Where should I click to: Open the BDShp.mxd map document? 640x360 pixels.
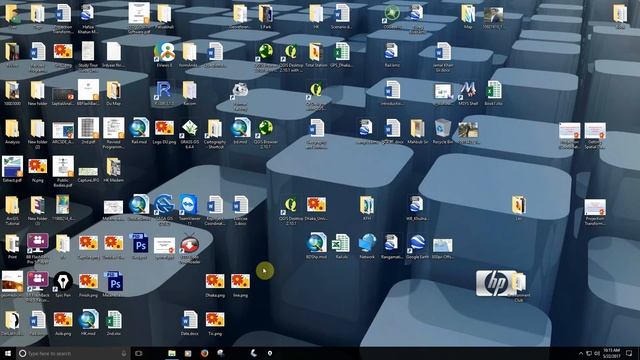[x=316, y=244]
